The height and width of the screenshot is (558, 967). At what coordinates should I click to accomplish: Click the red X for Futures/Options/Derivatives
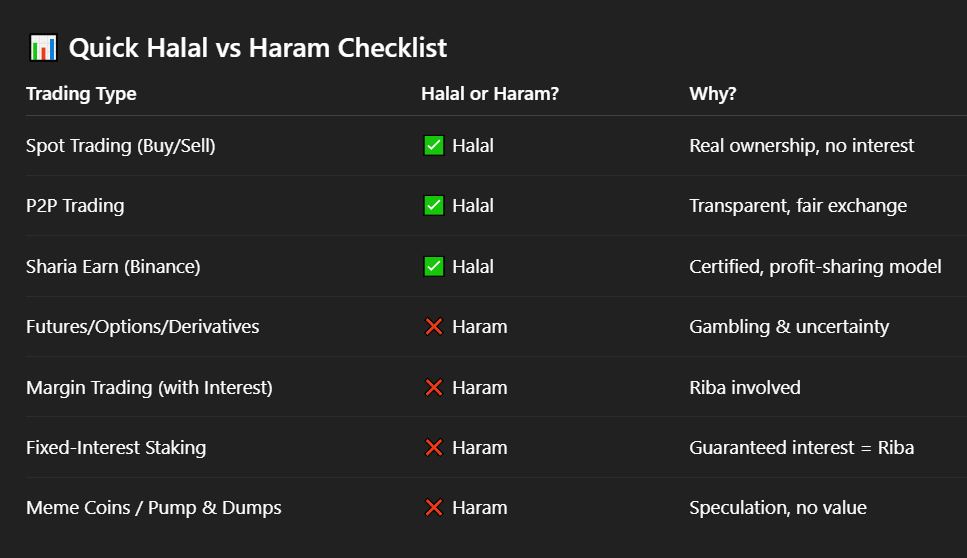434,327
